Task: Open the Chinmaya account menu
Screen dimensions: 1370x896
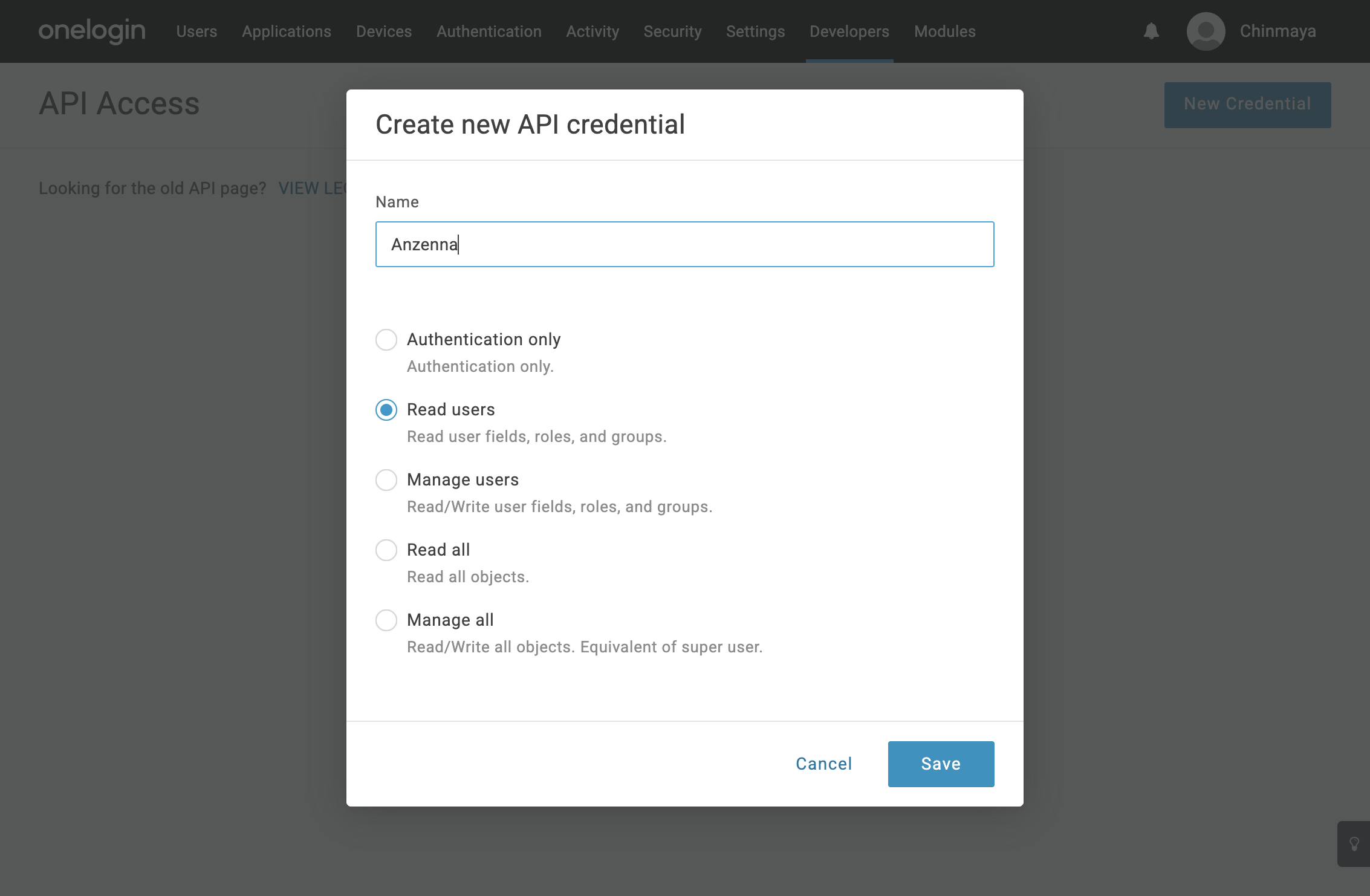Action: 1277,31
